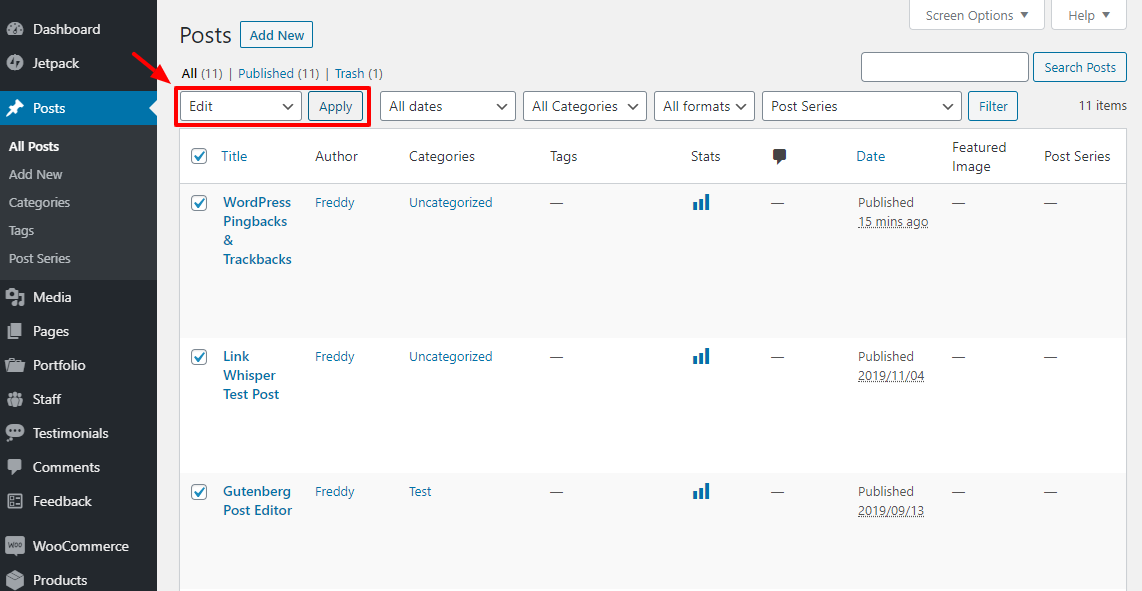
Task: Open All Posts in the sidebar submenu
Action: coord(34,146)
